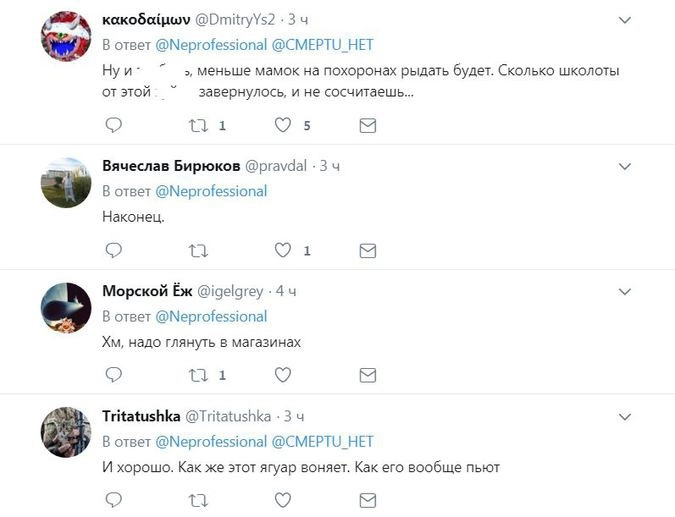
Task: Like Морской Ёж's tweet
Action: click(283, 375)
